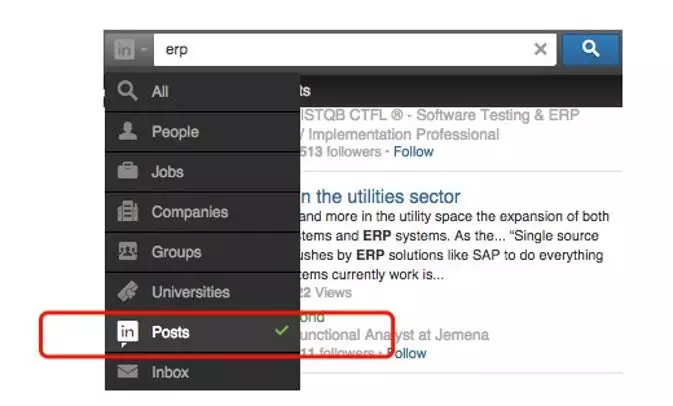
Task: Click the Groups people icon
Action: tap(127, 252)
